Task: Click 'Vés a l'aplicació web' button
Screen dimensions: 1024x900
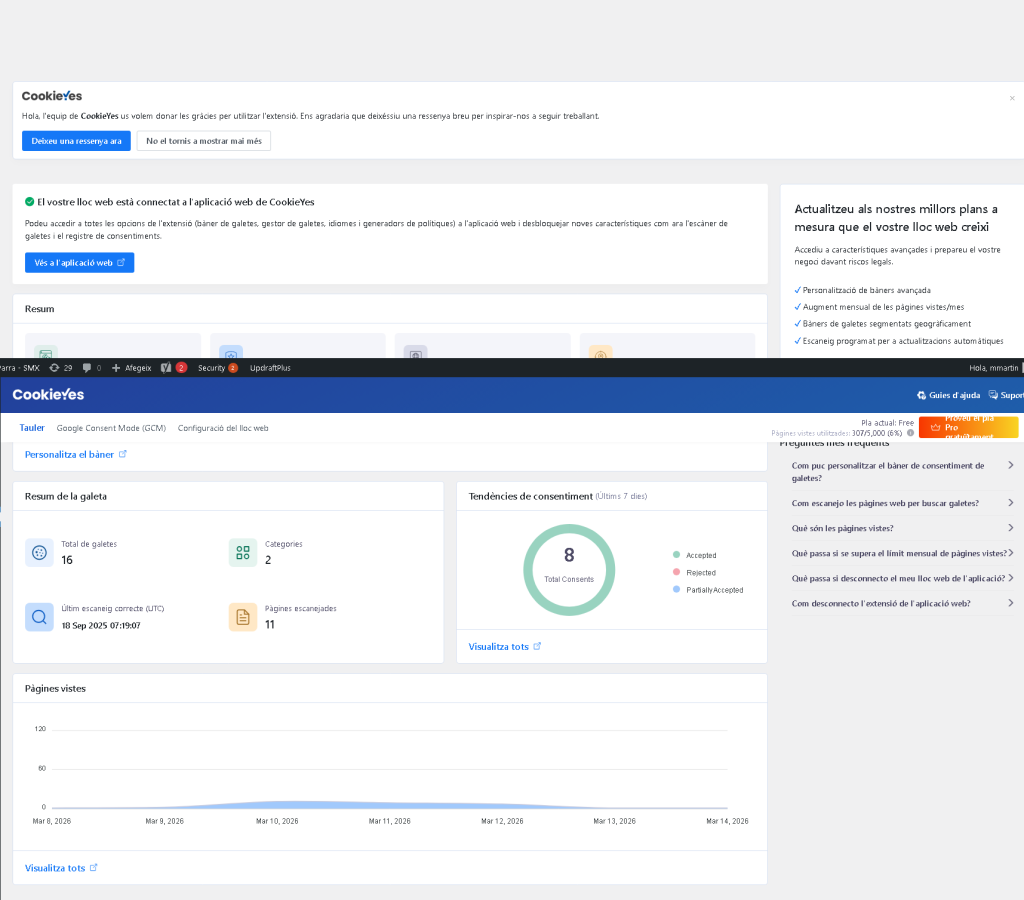Action: [x=79, y=262]
